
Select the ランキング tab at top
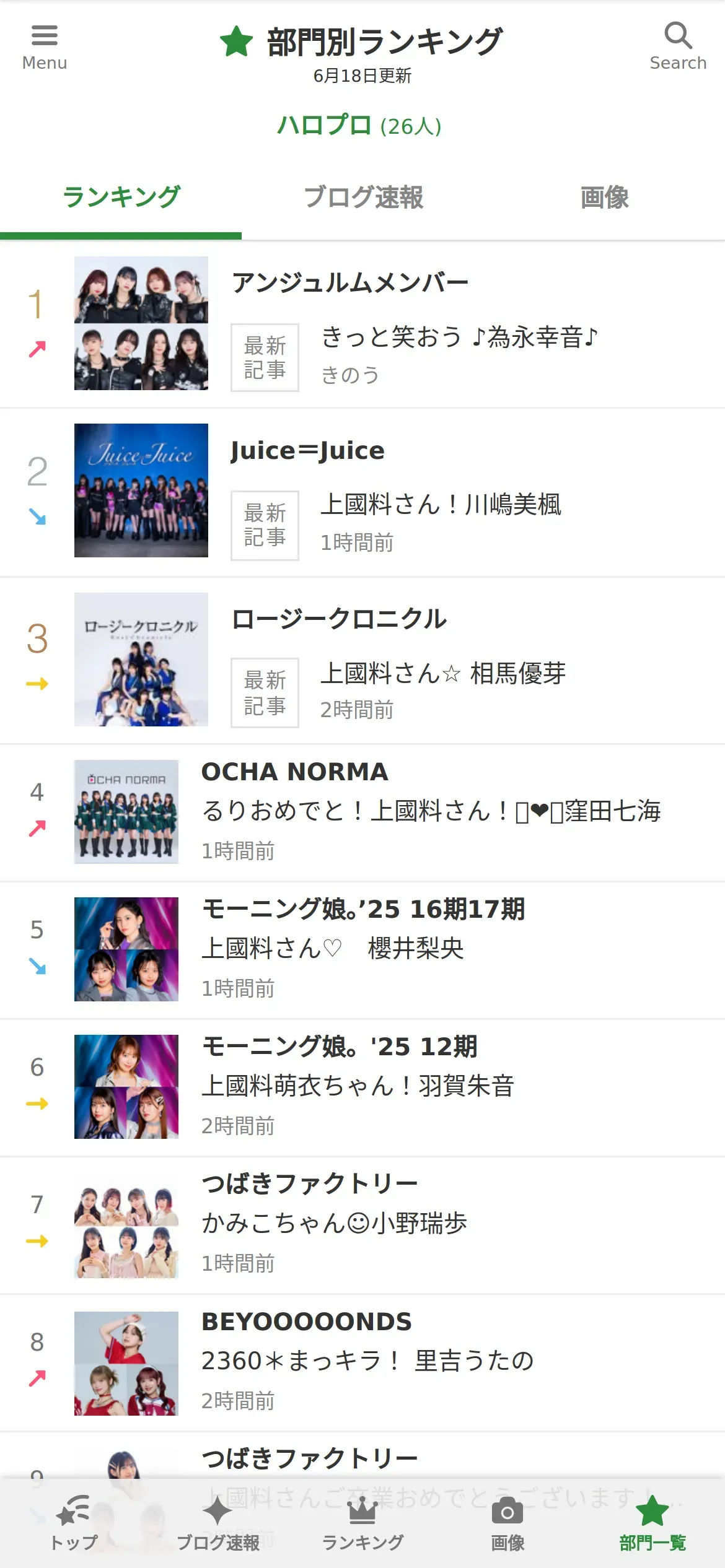tap(121, 198)
